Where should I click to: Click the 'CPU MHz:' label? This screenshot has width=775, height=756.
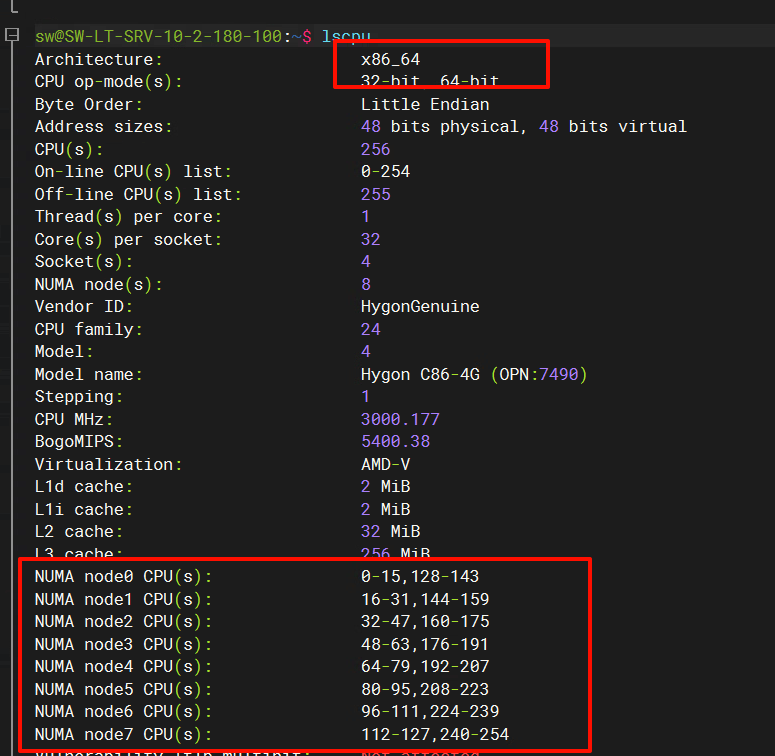(74, 420)
